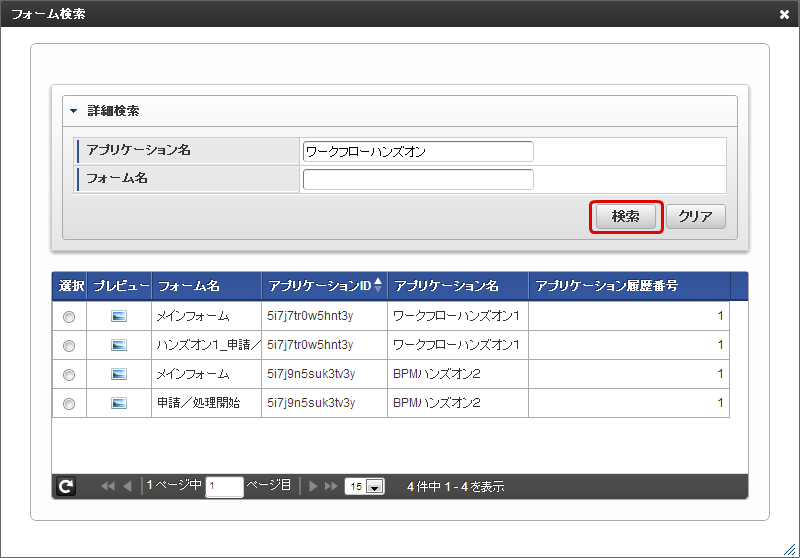Image resolution: width=800 pixels, height=558 pixels.
Task: Click preview icon for first メインフォーム row
Action: (x=119, y=316)
